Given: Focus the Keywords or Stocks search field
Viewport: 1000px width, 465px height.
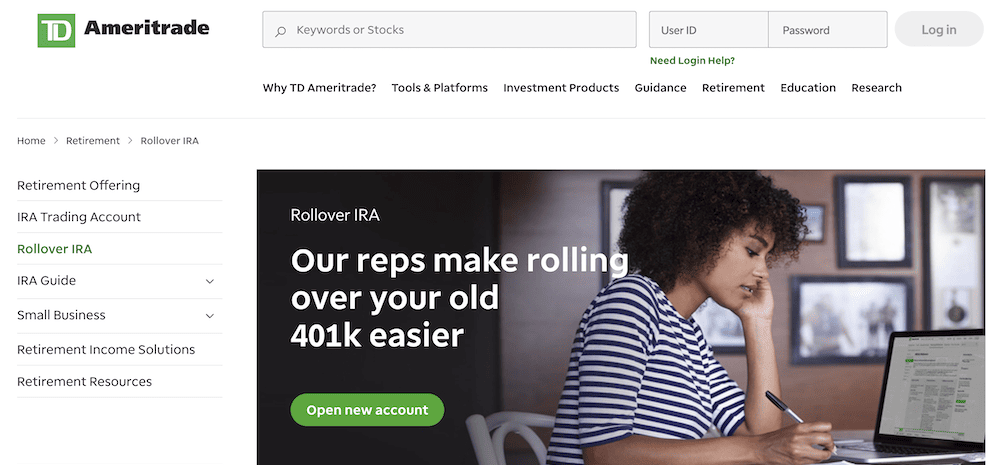Looking at the screenshot, I should point(460,30).
